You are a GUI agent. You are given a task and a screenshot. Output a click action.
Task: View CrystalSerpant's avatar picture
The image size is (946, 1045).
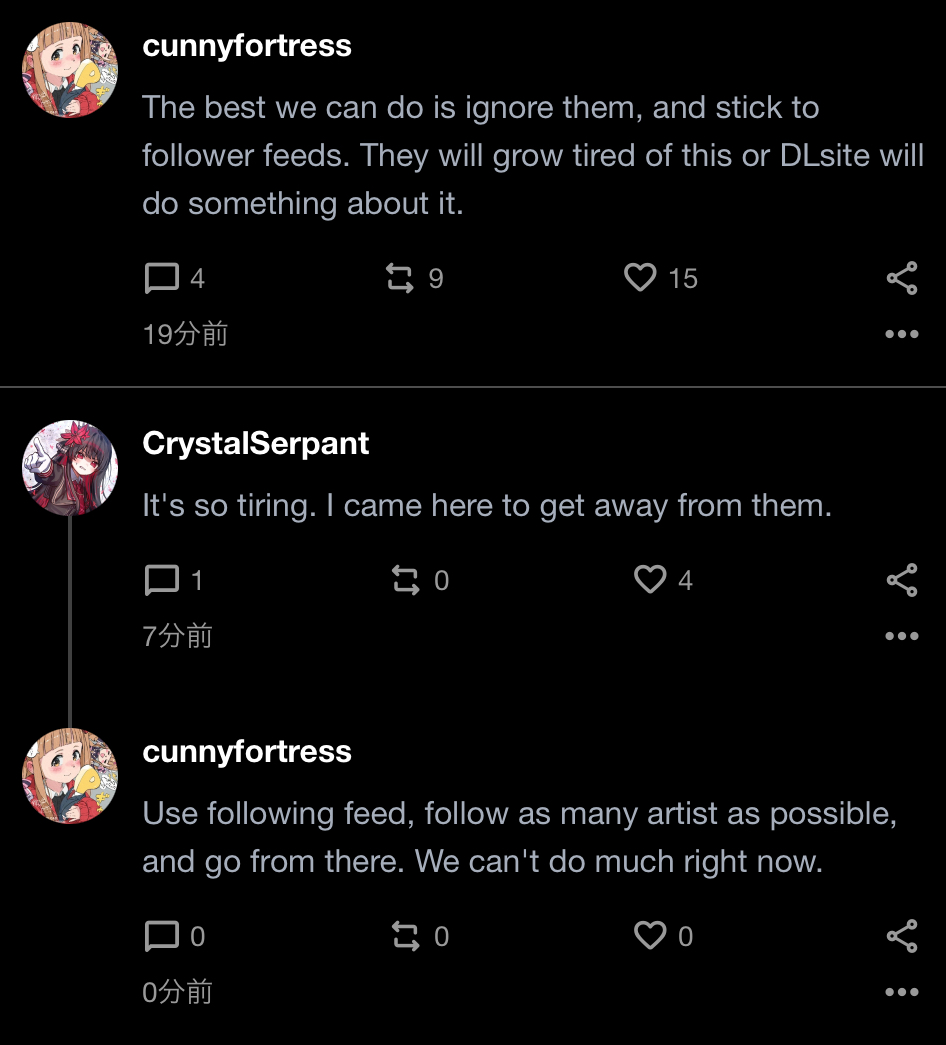click(x=70, y=468)
